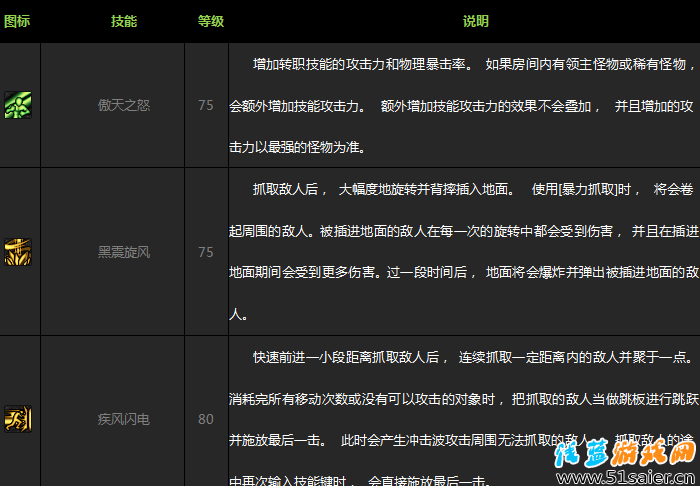This screenshot has height=486, width=700.
Task: Click the 图标 column header
Action: click(17, 21)
